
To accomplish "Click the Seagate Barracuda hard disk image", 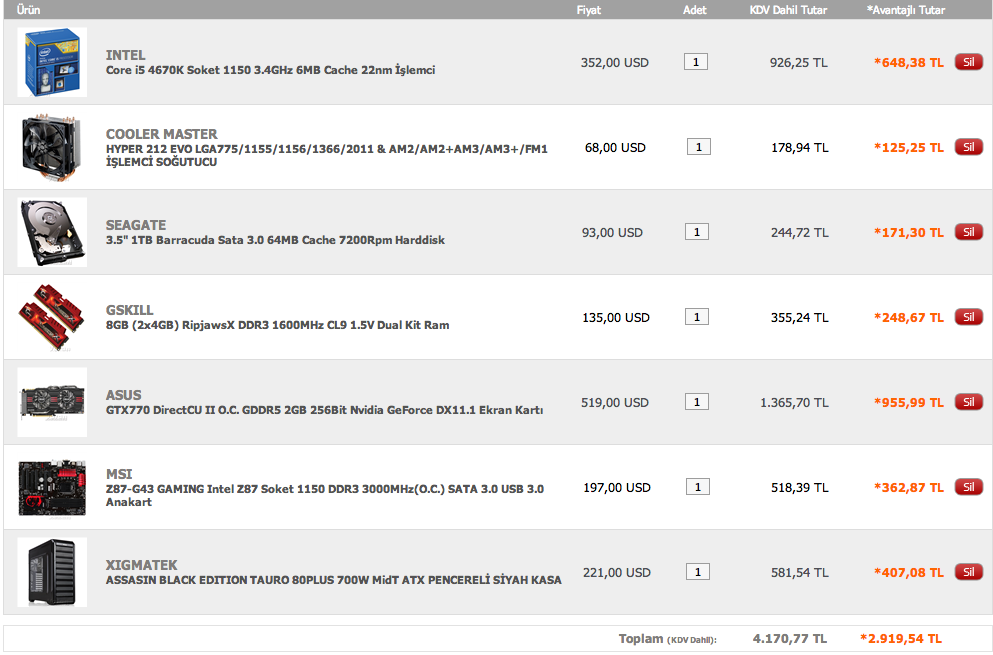I will (52, 232).
